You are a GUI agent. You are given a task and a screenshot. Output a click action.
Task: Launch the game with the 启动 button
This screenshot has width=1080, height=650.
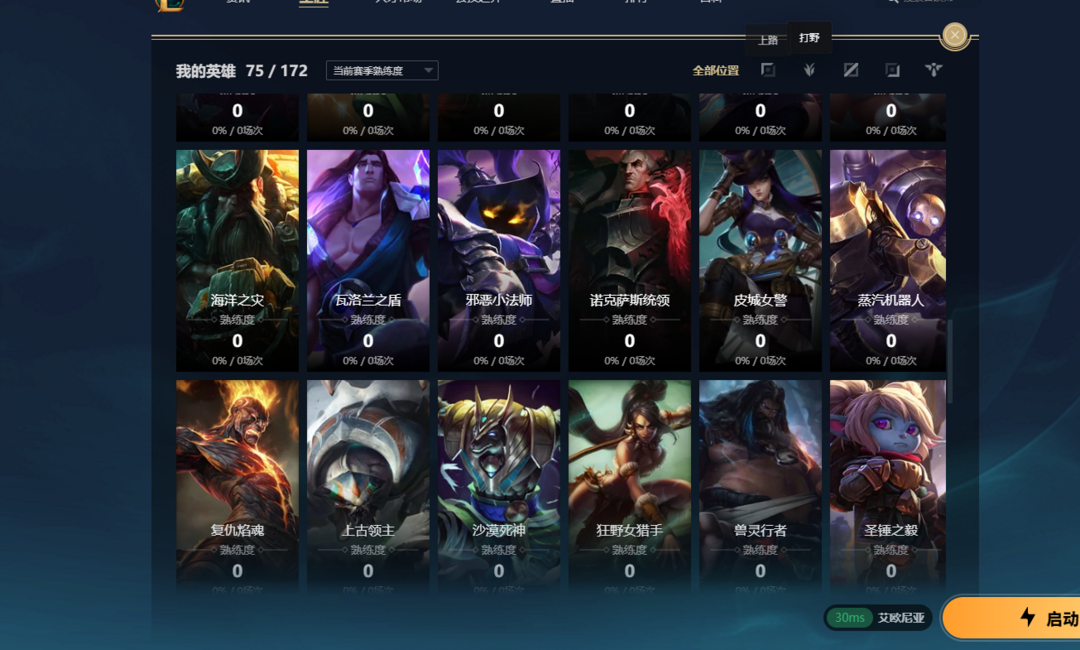(x=1011, y=617)
